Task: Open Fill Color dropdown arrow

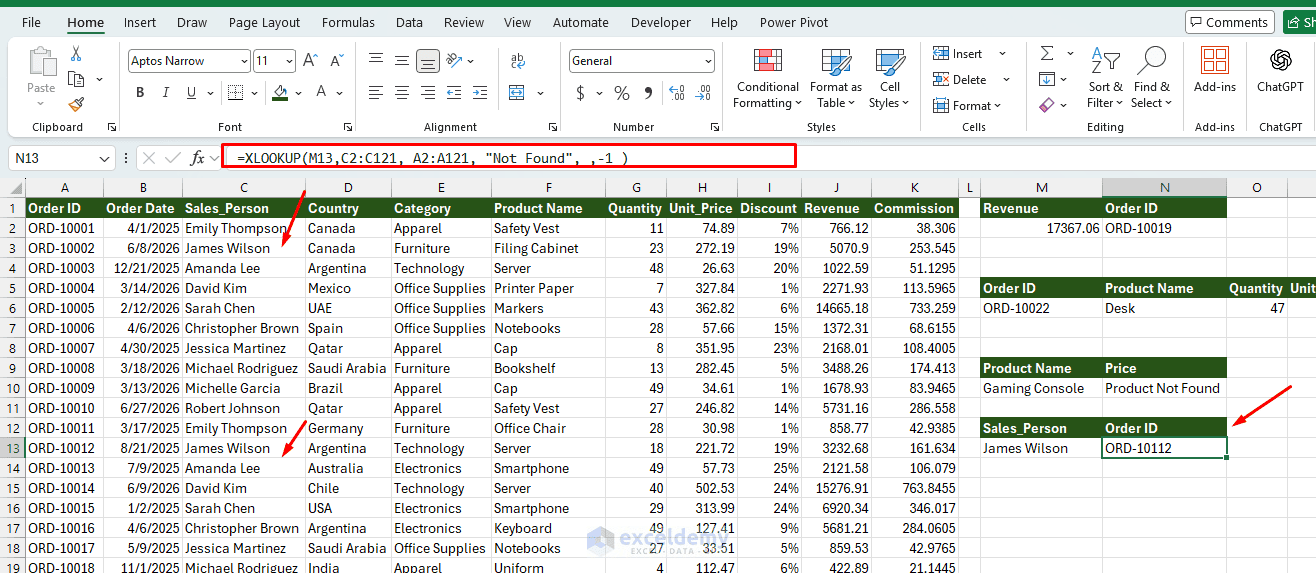Action: 300,93
